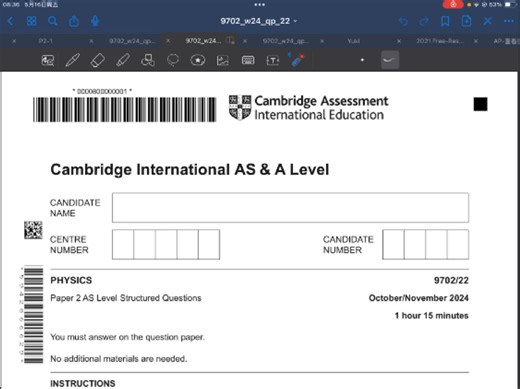
Task: Tap the heading 'Cambridge International AS & A Level'
Action: (190, 169)
